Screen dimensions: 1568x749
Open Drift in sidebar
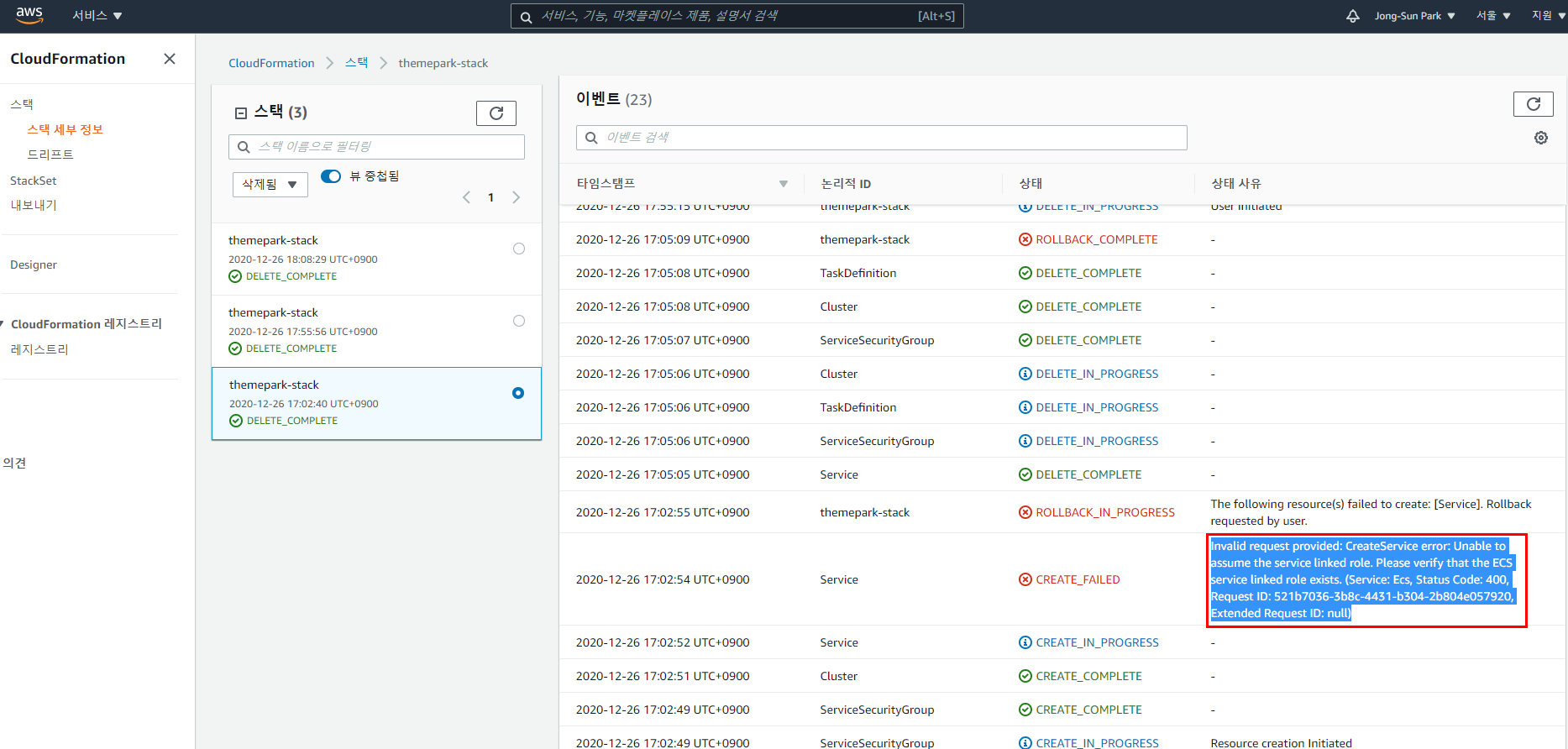(50, 155)
